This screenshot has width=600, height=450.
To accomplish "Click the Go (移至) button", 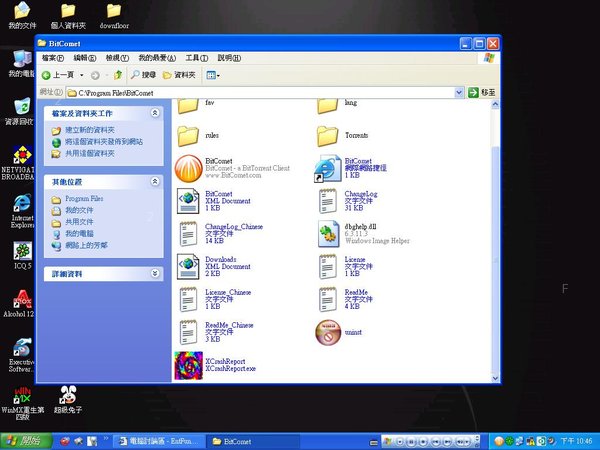I will [x=482, y=92].
